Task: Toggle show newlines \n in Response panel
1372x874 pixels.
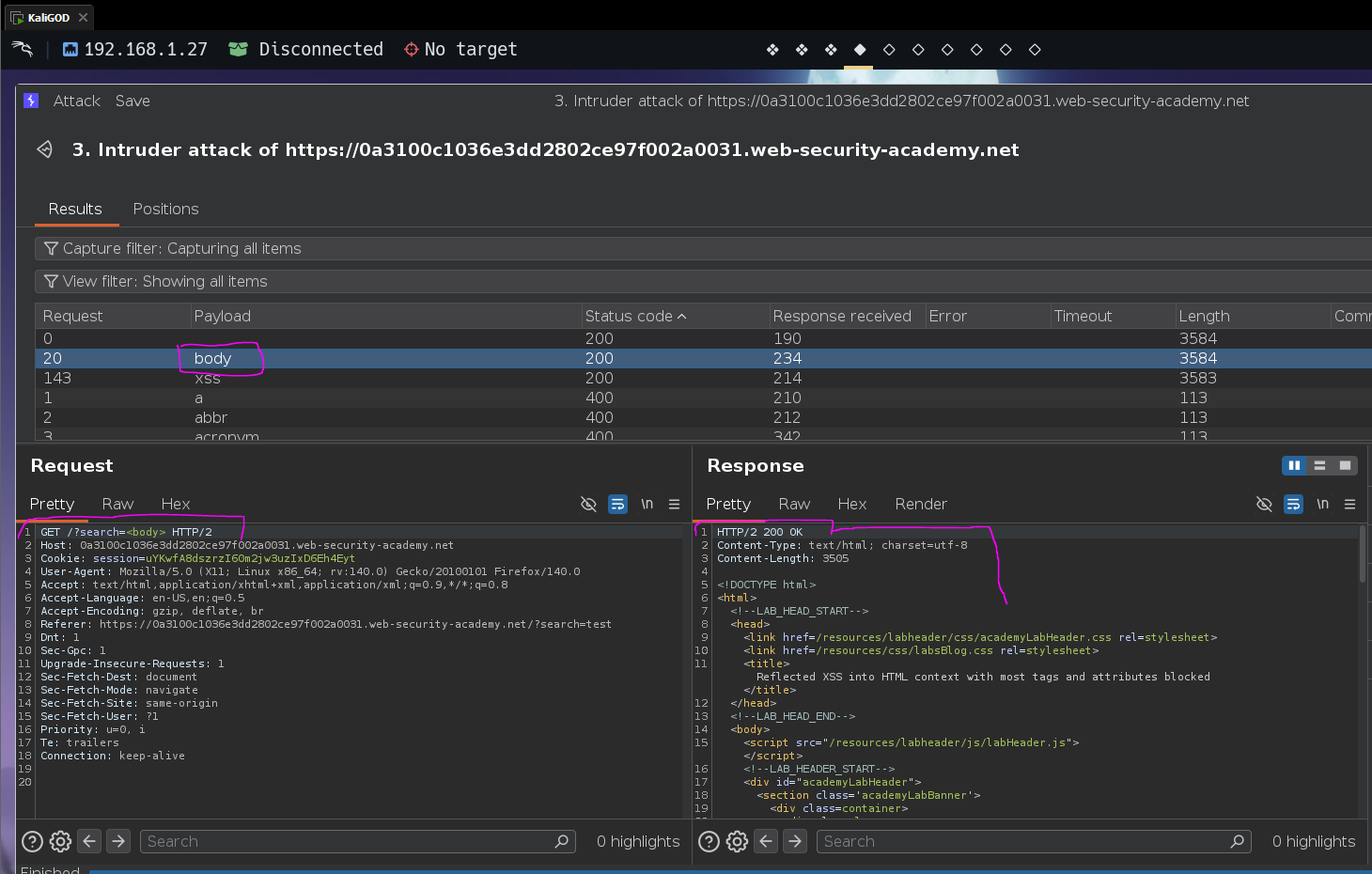Action: (1322, 504)
